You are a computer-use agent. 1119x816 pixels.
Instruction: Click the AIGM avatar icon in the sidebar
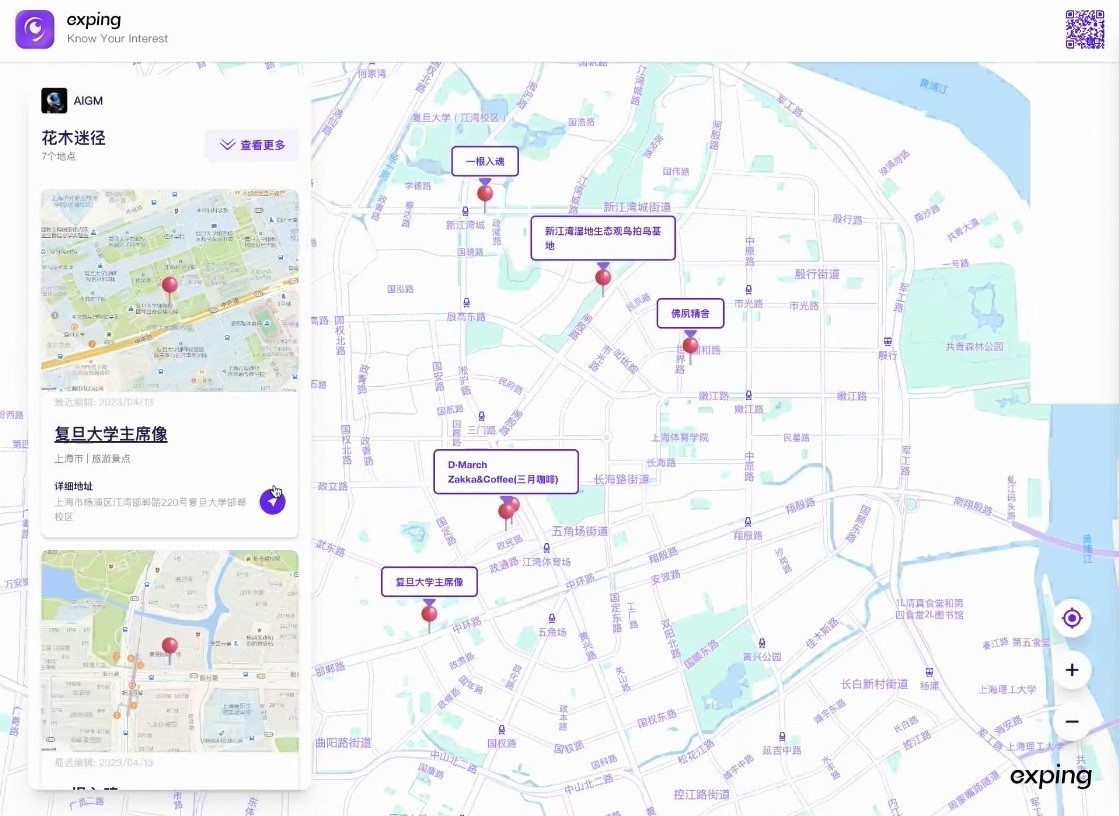(x=53, y=99)
